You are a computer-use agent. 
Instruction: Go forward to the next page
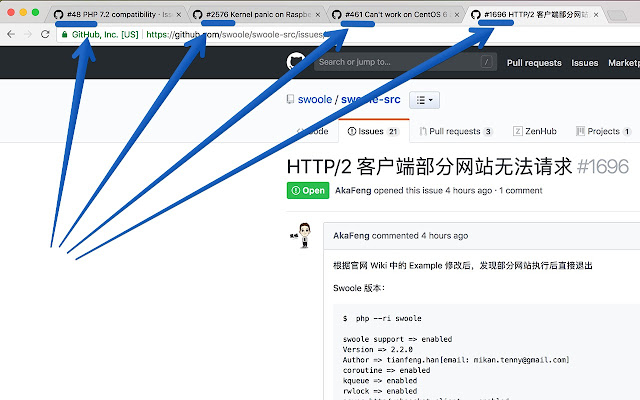click(x=28, y=34)
